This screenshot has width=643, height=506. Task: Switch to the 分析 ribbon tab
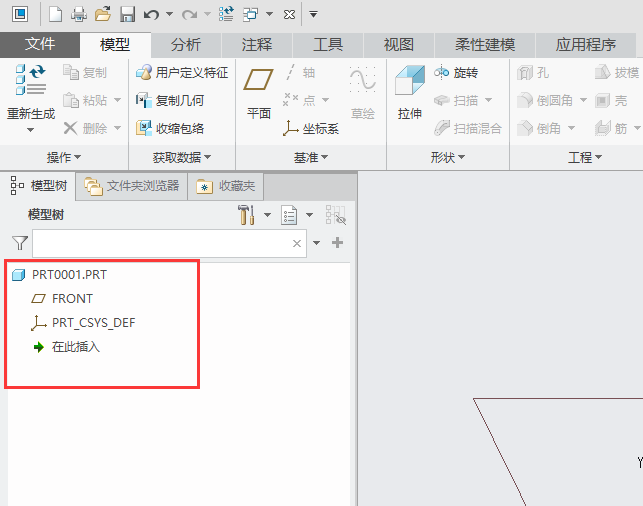coord(186,45)
